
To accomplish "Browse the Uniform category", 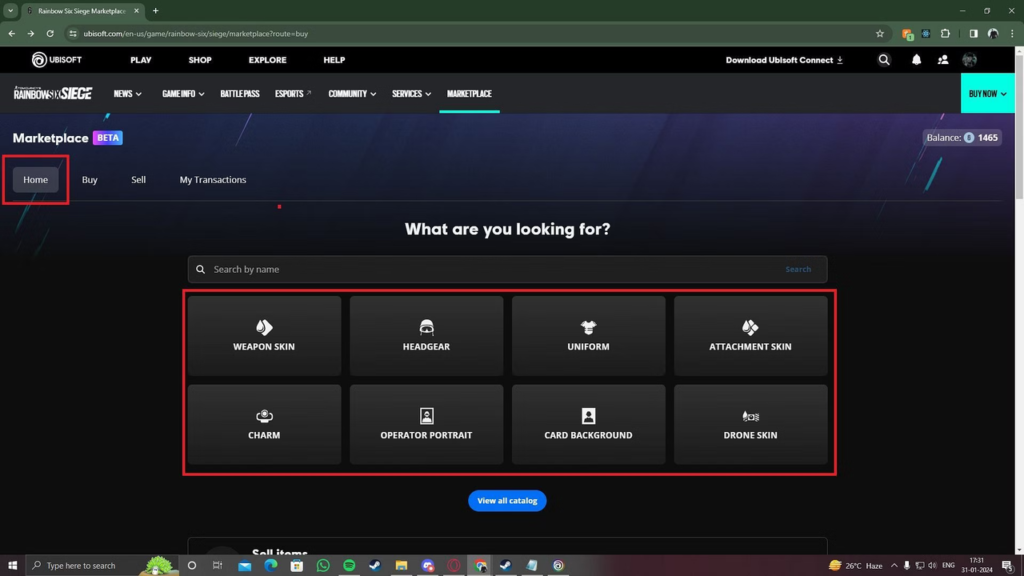I will [x=588, y=336].
